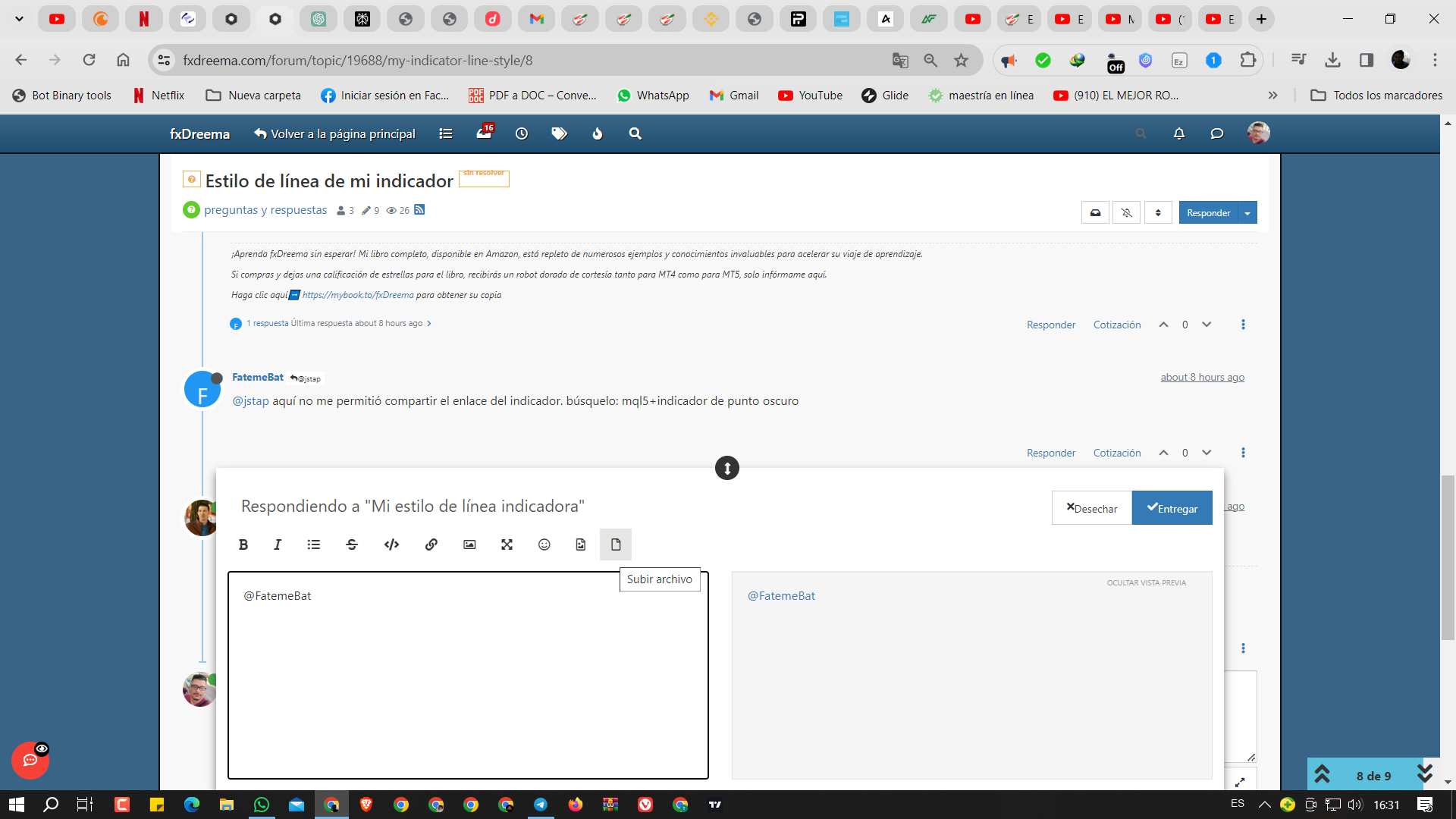Click the page vertical scrollbar thumb
This screenshot has height=819, width=1456.
pyautogui.click(x=1448, y=557)
